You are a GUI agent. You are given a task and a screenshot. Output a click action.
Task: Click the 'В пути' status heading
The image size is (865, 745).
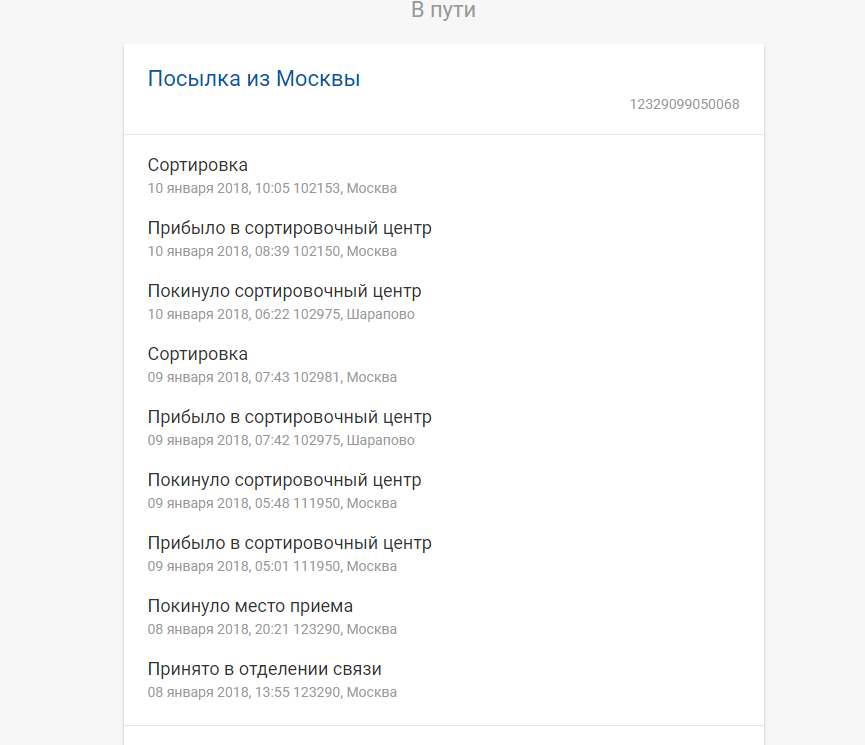[443, 11]
